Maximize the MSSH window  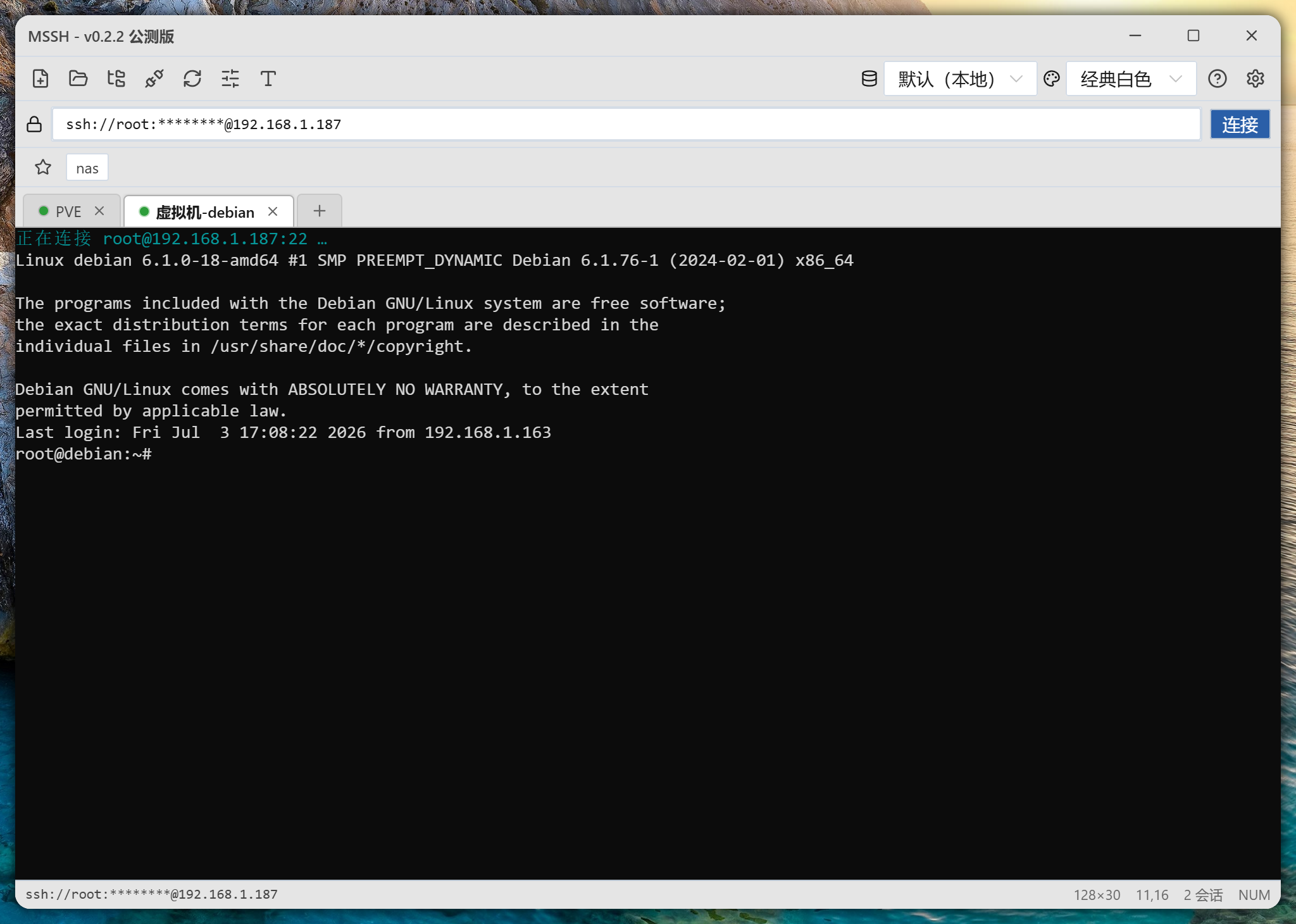pos(1193,35)
